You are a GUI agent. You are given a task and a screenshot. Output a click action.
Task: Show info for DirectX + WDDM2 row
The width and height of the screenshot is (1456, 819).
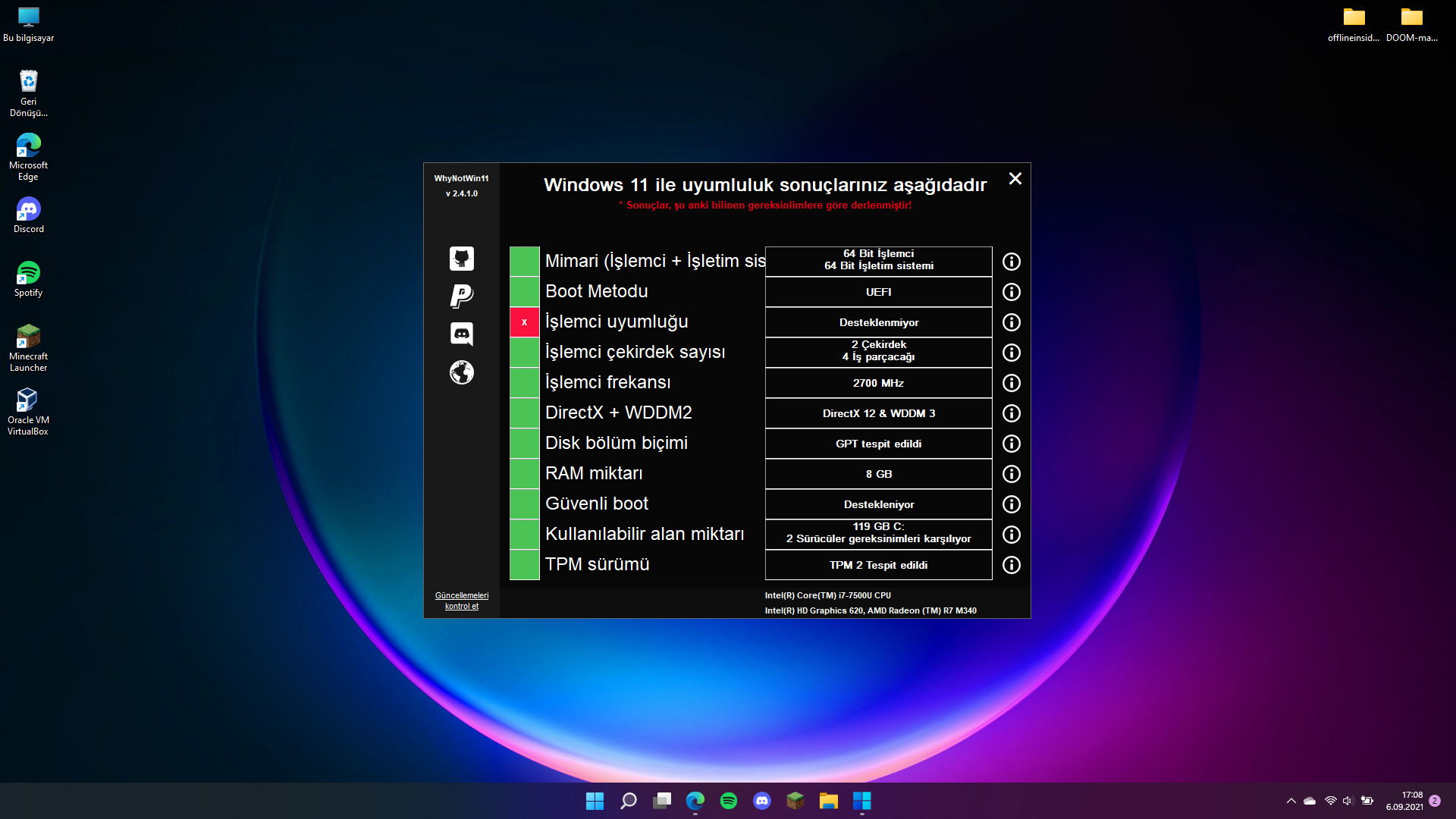[1011, 413]
